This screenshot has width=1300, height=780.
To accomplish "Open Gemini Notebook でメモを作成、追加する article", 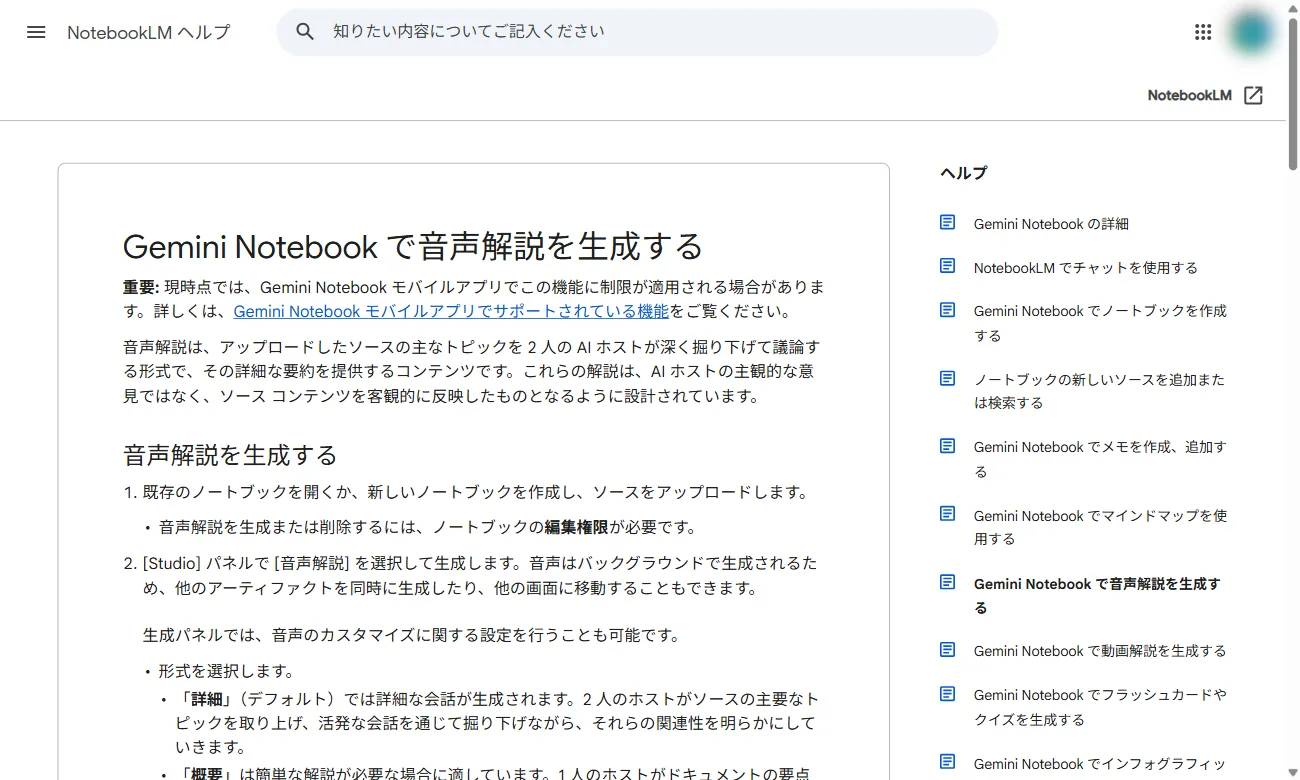I will tap(1100, 459).
